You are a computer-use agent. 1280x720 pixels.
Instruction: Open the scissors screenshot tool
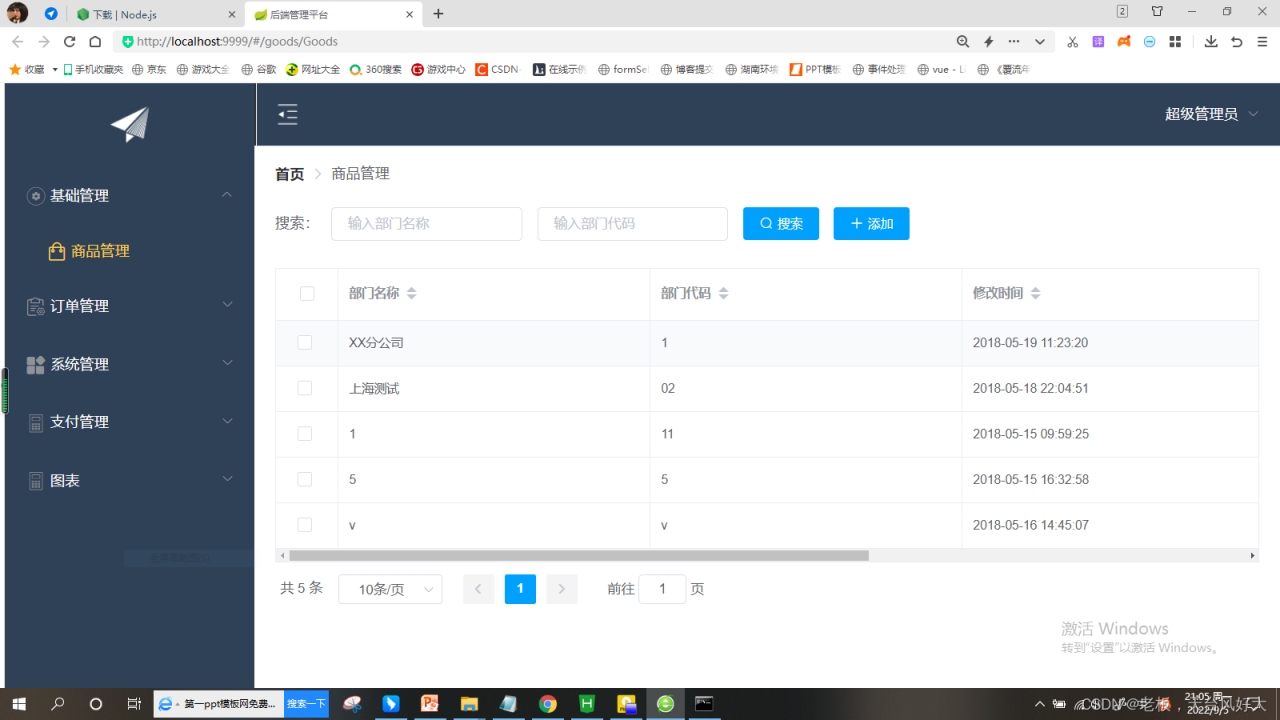(1073, 42)
